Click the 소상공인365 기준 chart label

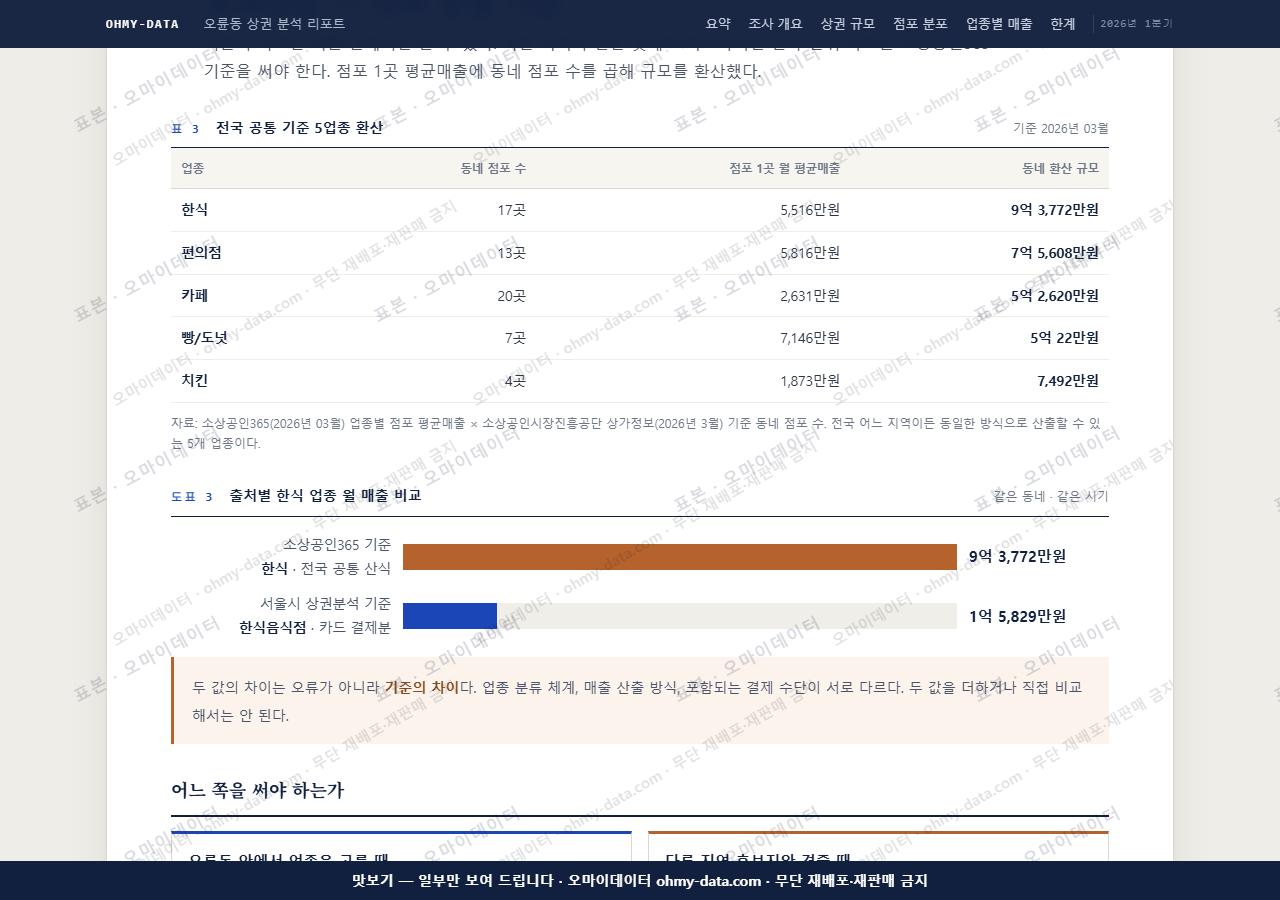tap(337, 545)
